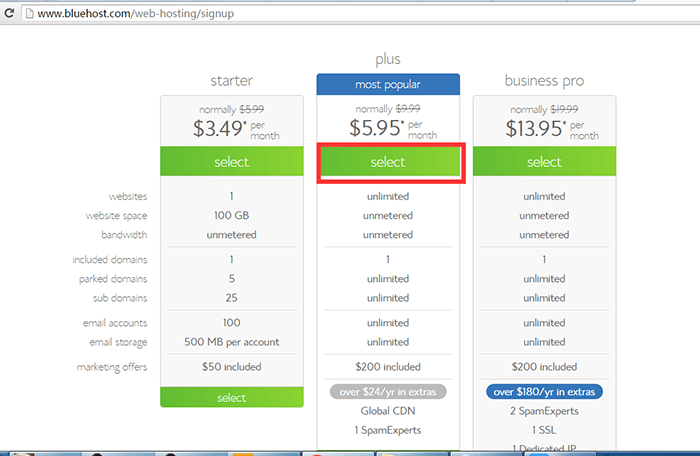The height and width of the screenshot is (456, 700).
Task: Click '1 SpamExperts' in plus column
Action: (x=388, y=430)
